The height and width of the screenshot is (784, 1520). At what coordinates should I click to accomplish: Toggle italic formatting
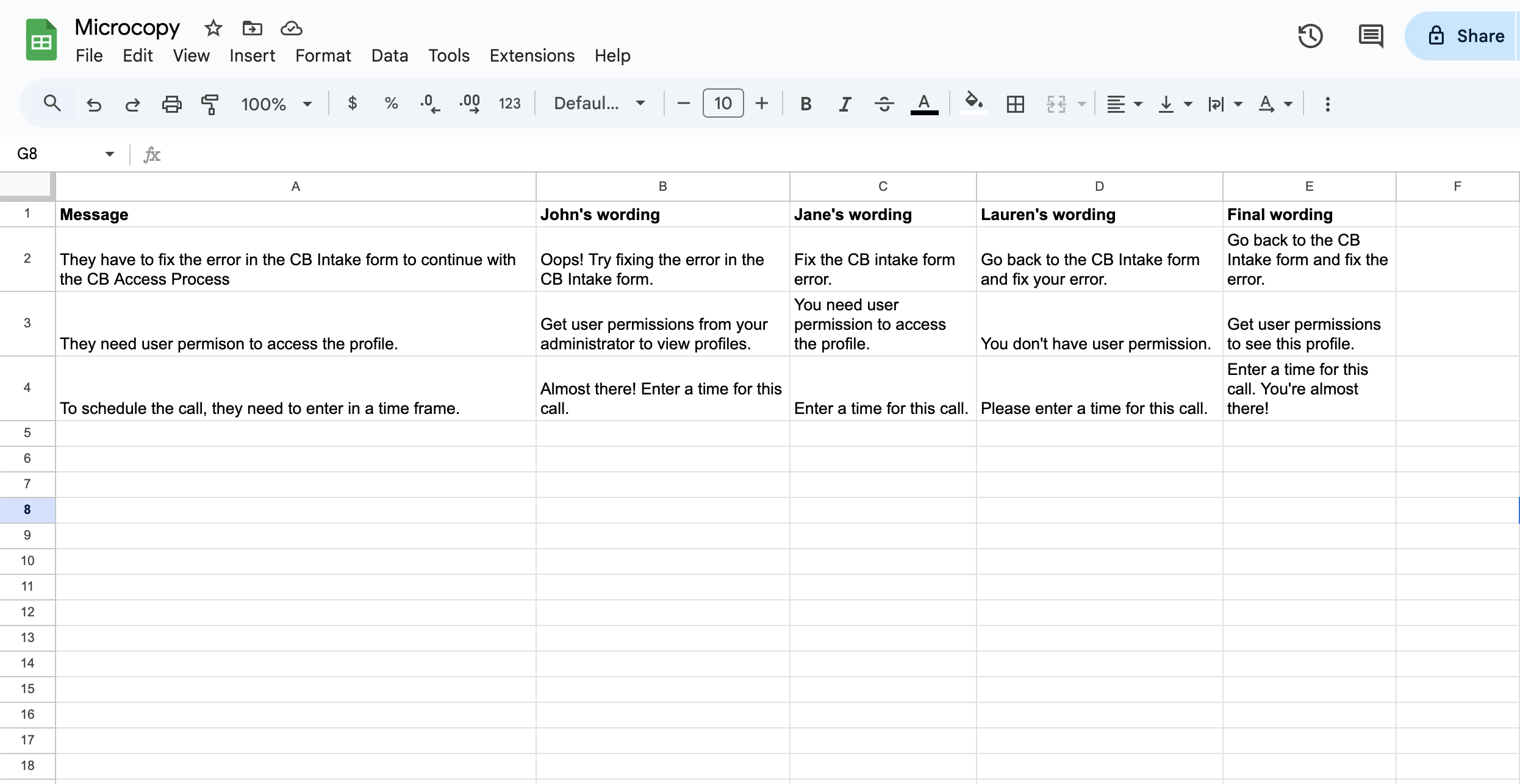tap(845, 104)
